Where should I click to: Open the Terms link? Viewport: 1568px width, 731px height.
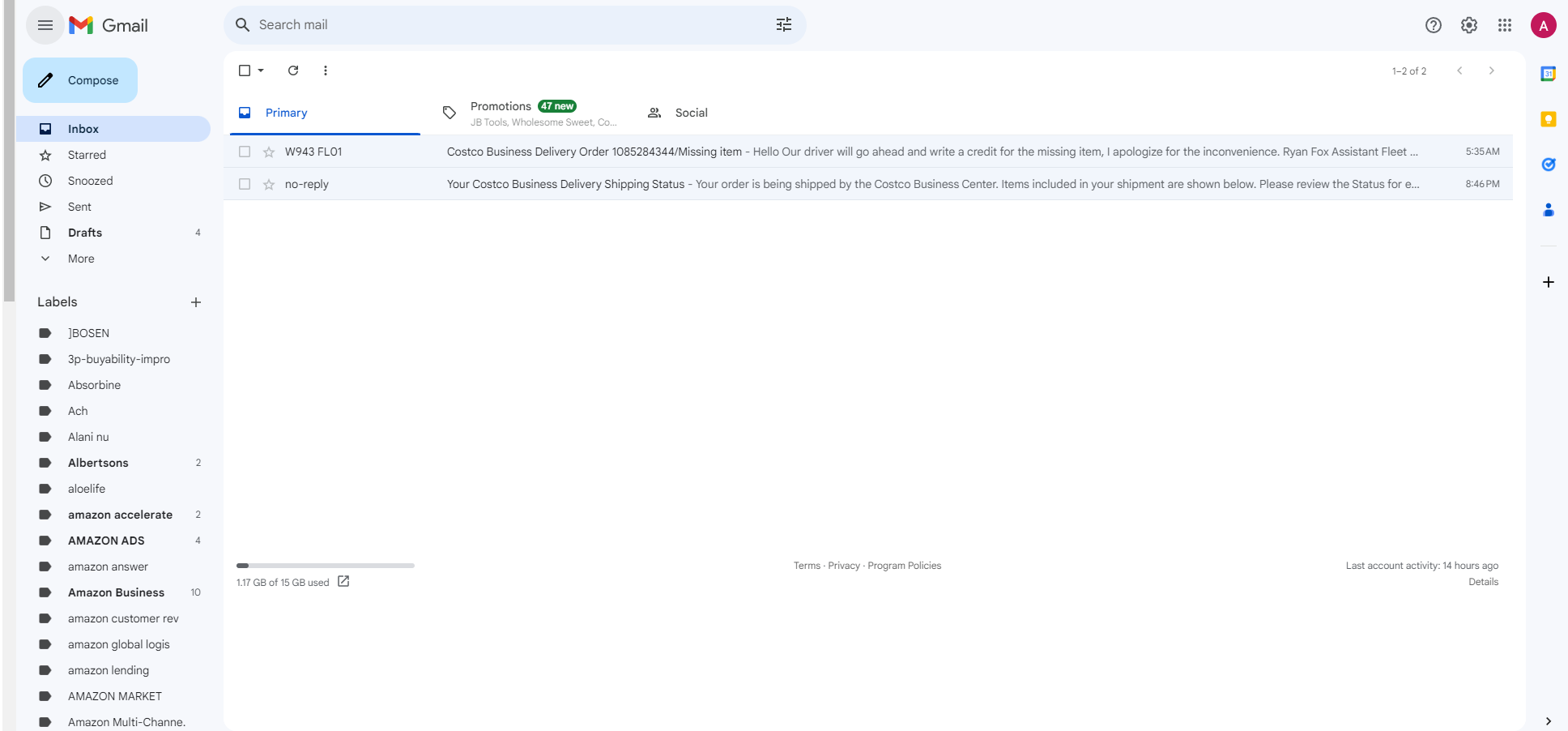point(807,566)
